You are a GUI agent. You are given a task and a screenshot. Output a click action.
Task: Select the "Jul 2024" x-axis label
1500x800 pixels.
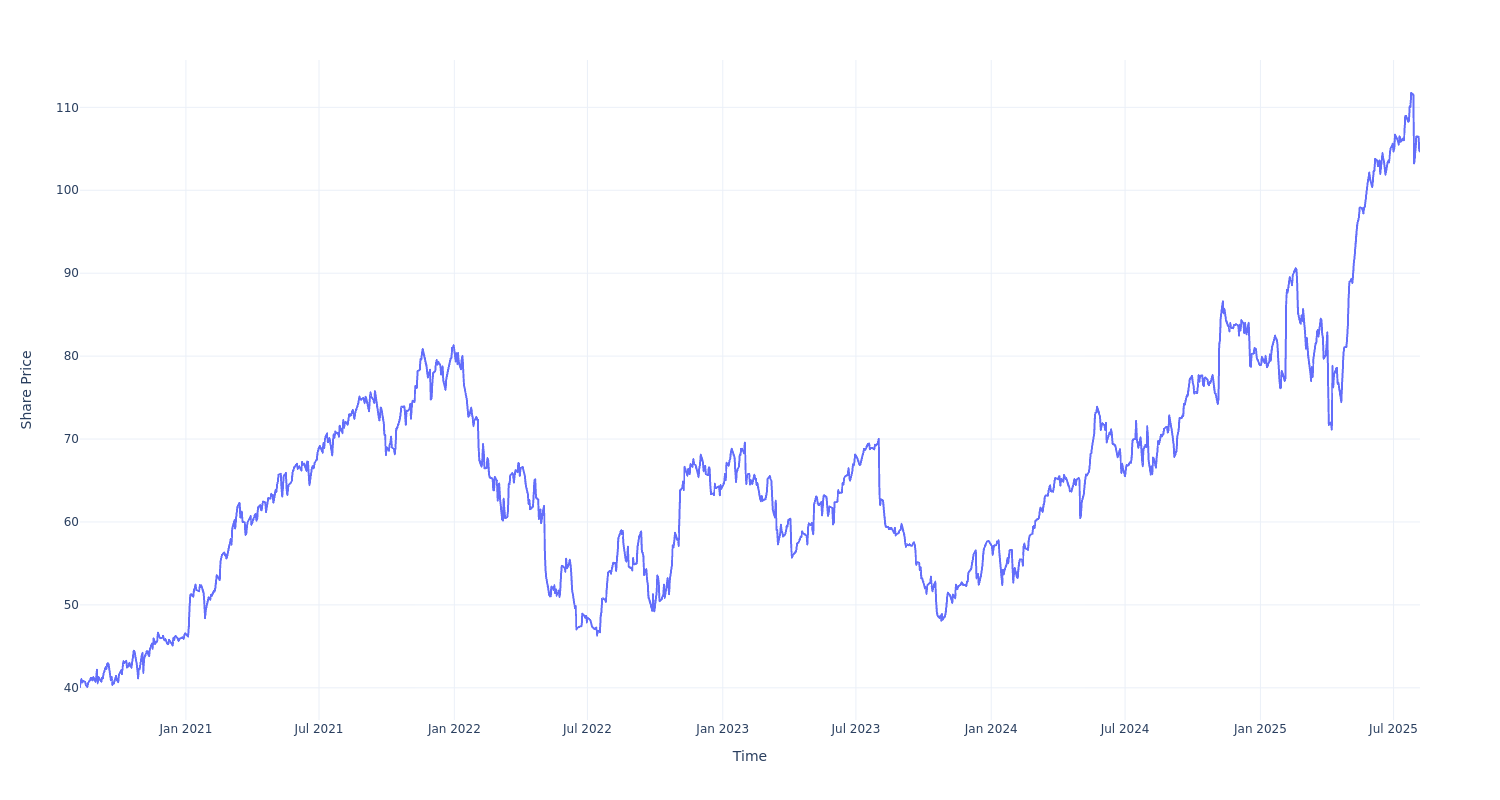coord(1124,729)
